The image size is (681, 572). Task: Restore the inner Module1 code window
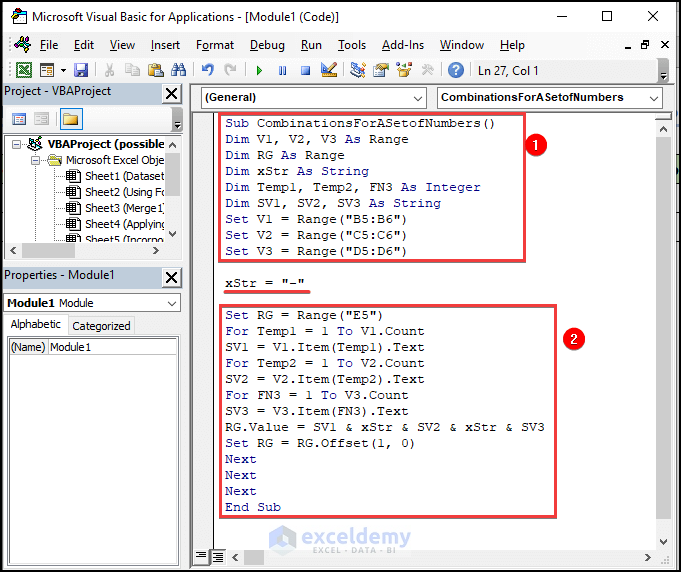[645, 45]
